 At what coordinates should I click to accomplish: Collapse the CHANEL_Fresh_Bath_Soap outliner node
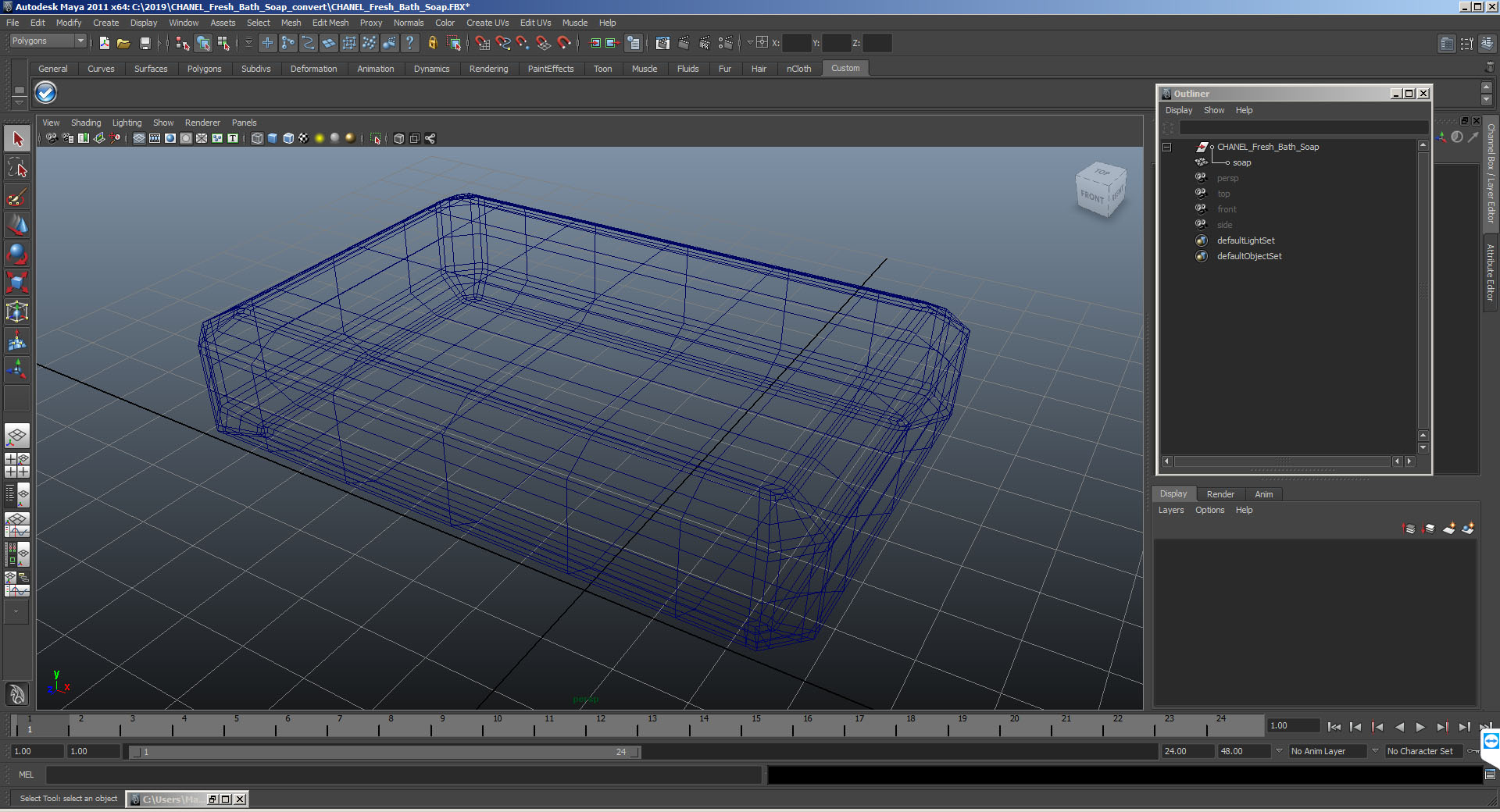pos(1166,147)
